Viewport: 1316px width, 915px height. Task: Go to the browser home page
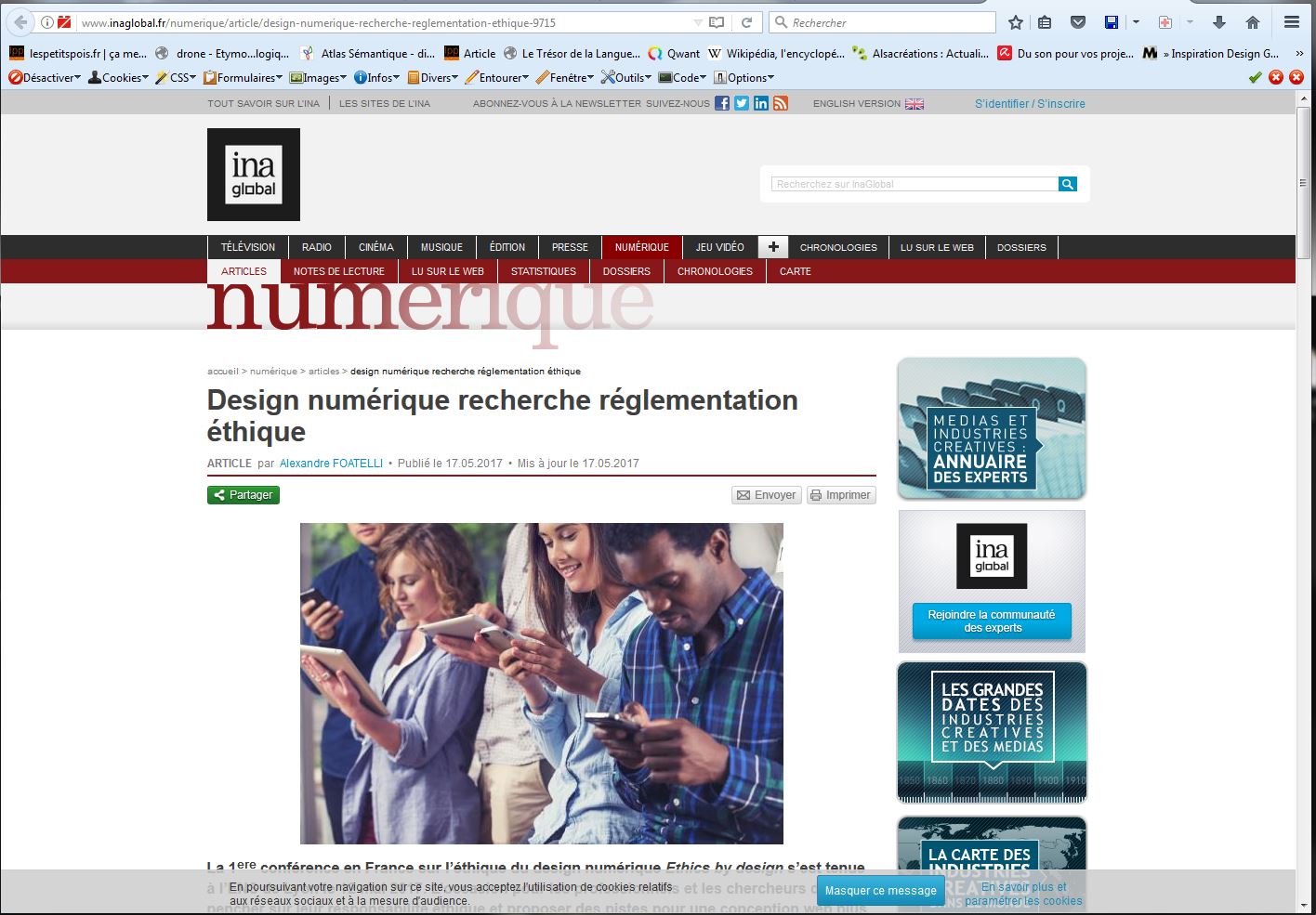click(1253, 22)
